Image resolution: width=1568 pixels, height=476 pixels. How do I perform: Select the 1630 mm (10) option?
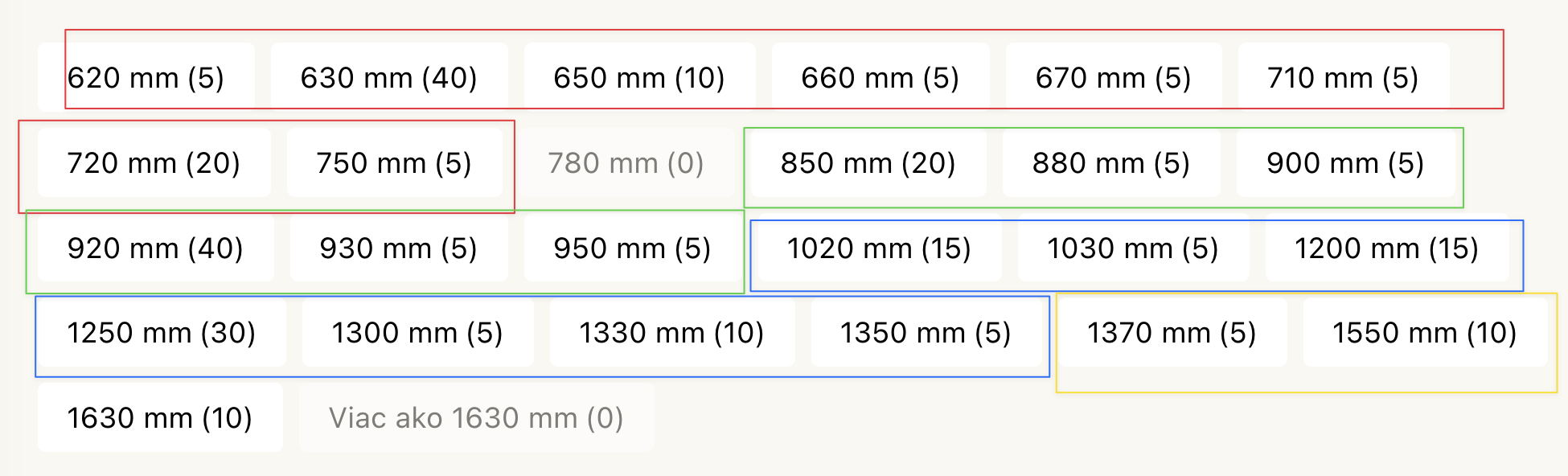pos(159,418)
